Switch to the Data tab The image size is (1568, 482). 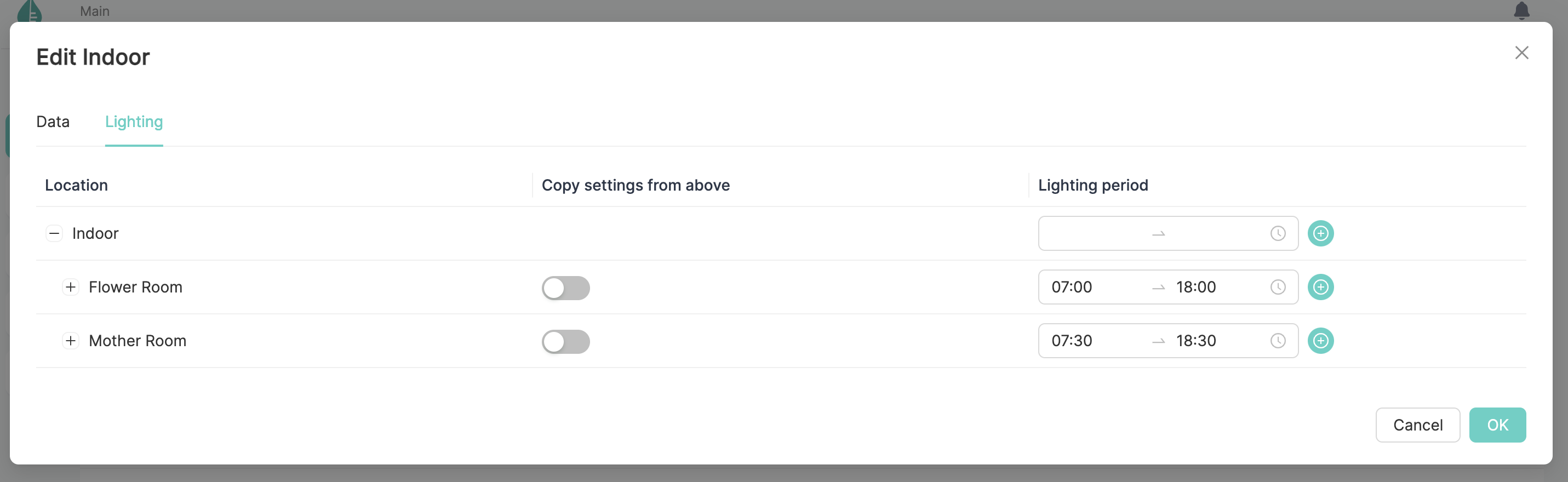point(53,122)
